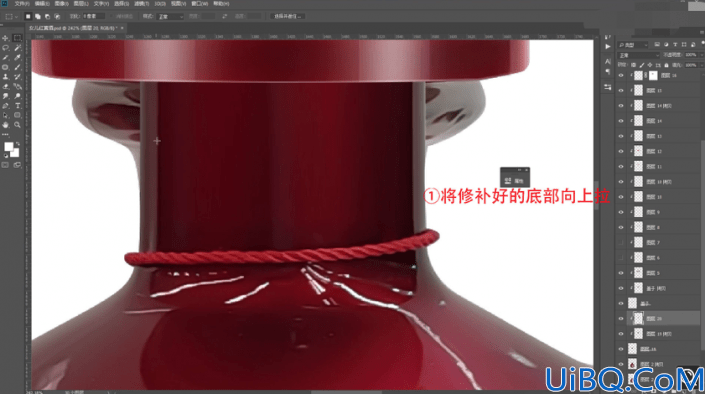Toggle Quick Mask mode
Image resolution: width=705 pixels, height=394 pixels.
point(5,165)
